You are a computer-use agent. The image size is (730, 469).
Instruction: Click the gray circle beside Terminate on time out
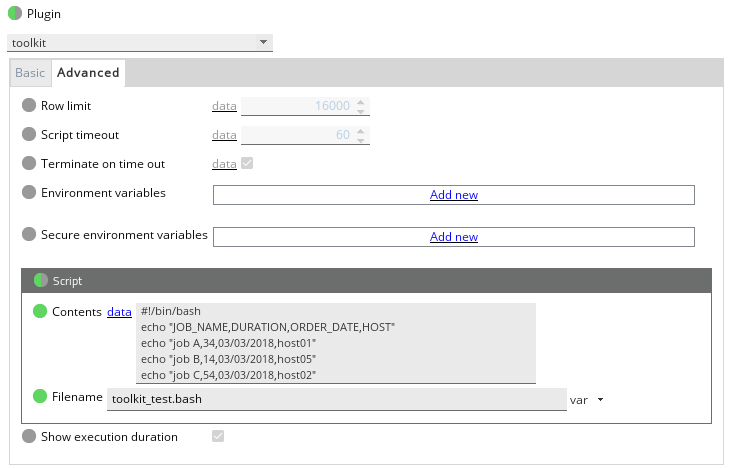29,163
